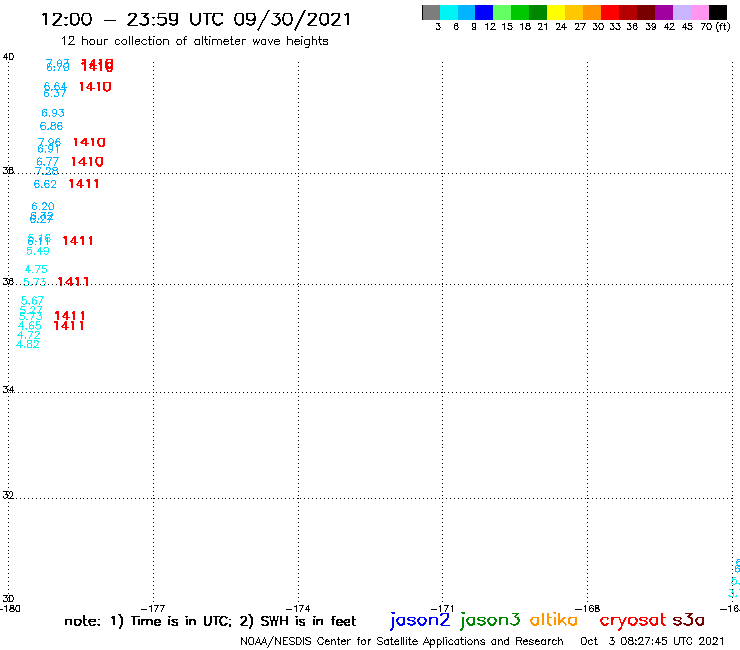Click the timestamp 'Oct 3 08:27:45 UTC 2021'
740x650 pixels.
click(x=652, y=641)
